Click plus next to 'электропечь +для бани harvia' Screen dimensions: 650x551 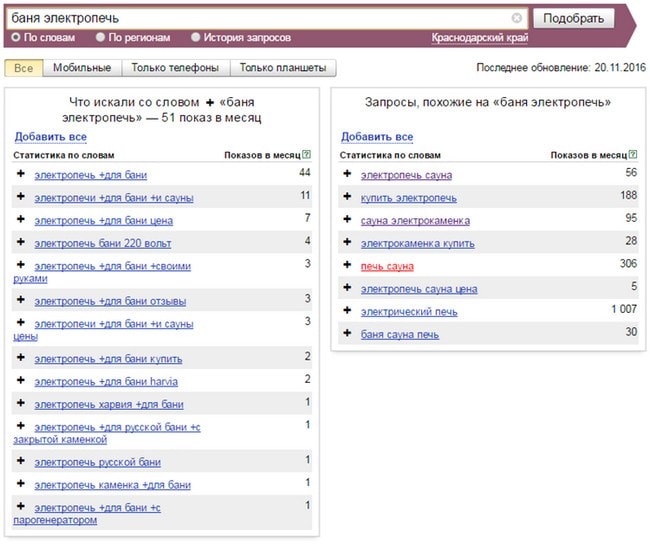[21, 381]
